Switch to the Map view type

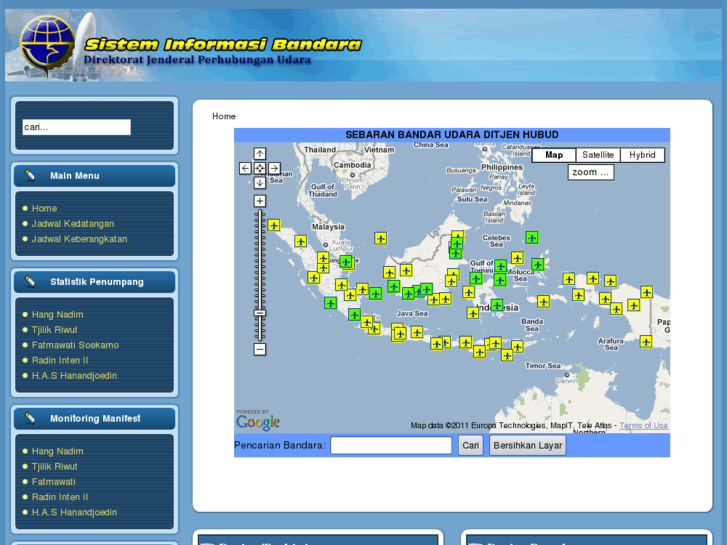click(x=554, y=155)
